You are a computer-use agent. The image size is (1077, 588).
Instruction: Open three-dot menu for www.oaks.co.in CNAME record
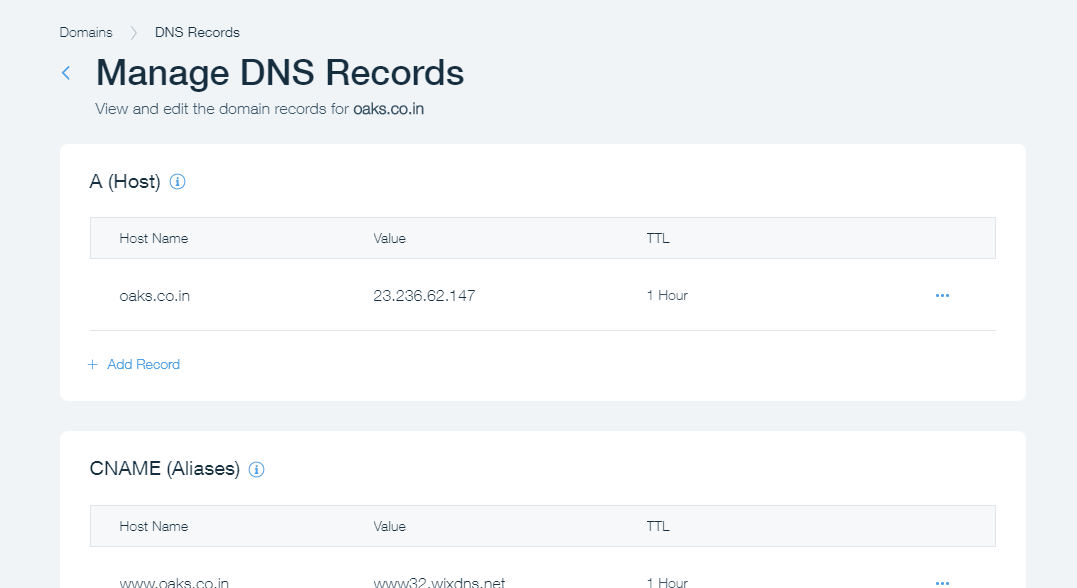[x=942, y=583]
